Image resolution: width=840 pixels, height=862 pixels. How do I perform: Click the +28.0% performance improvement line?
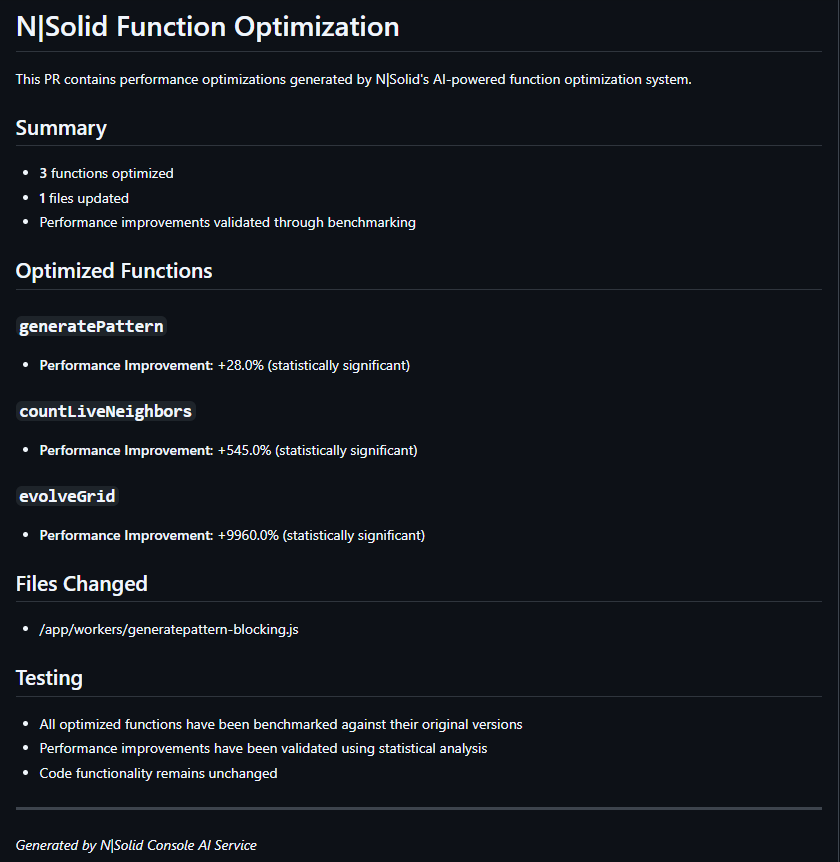point(224,365)
